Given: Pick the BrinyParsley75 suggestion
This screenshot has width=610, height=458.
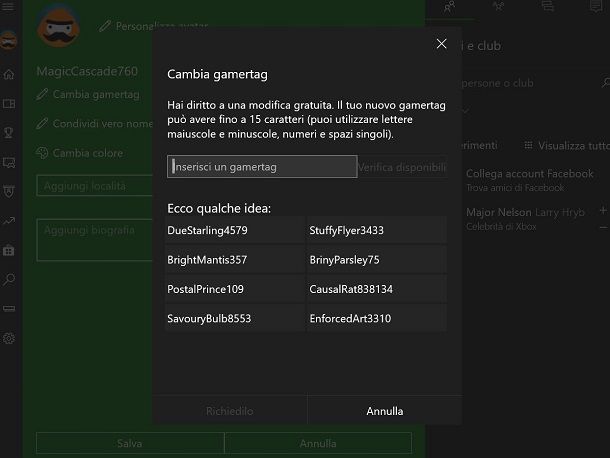Looking at the screenshot, I should [x=377, y=260].
